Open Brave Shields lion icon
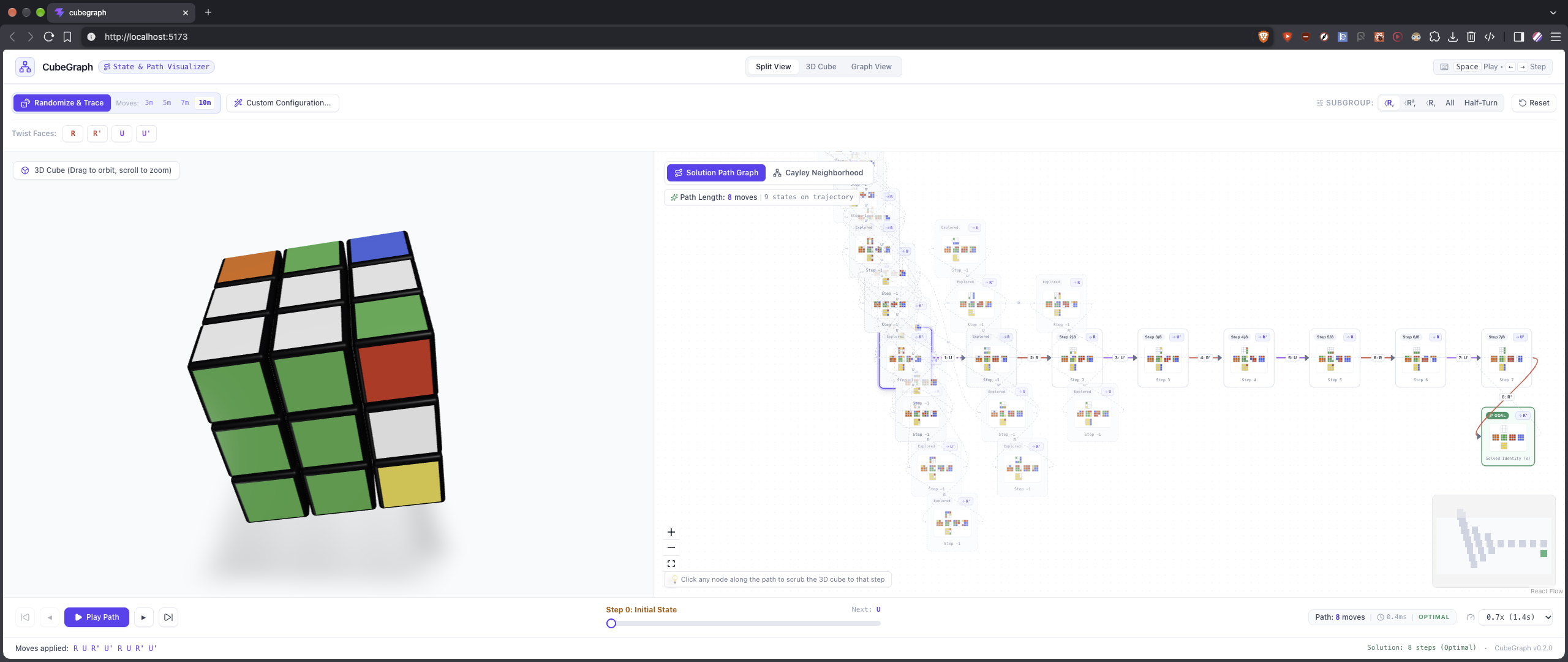Screen dimensions: 1568x662 click(x=1263, y=37)
